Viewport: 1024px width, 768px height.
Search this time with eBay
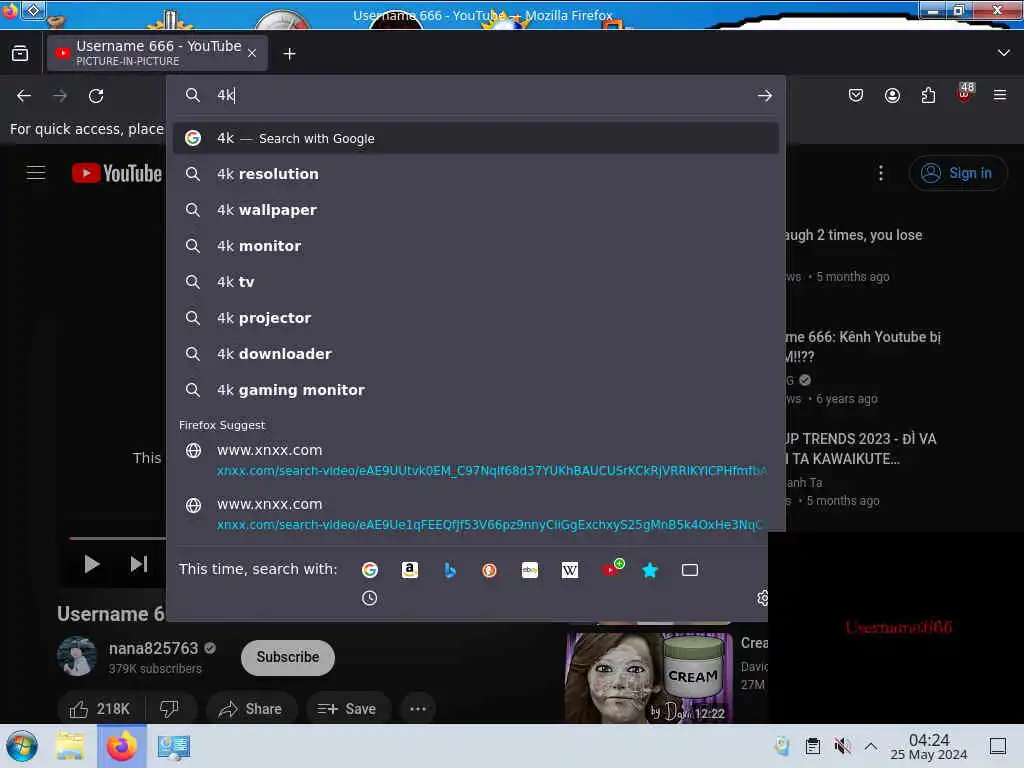[x=530, y=570]
